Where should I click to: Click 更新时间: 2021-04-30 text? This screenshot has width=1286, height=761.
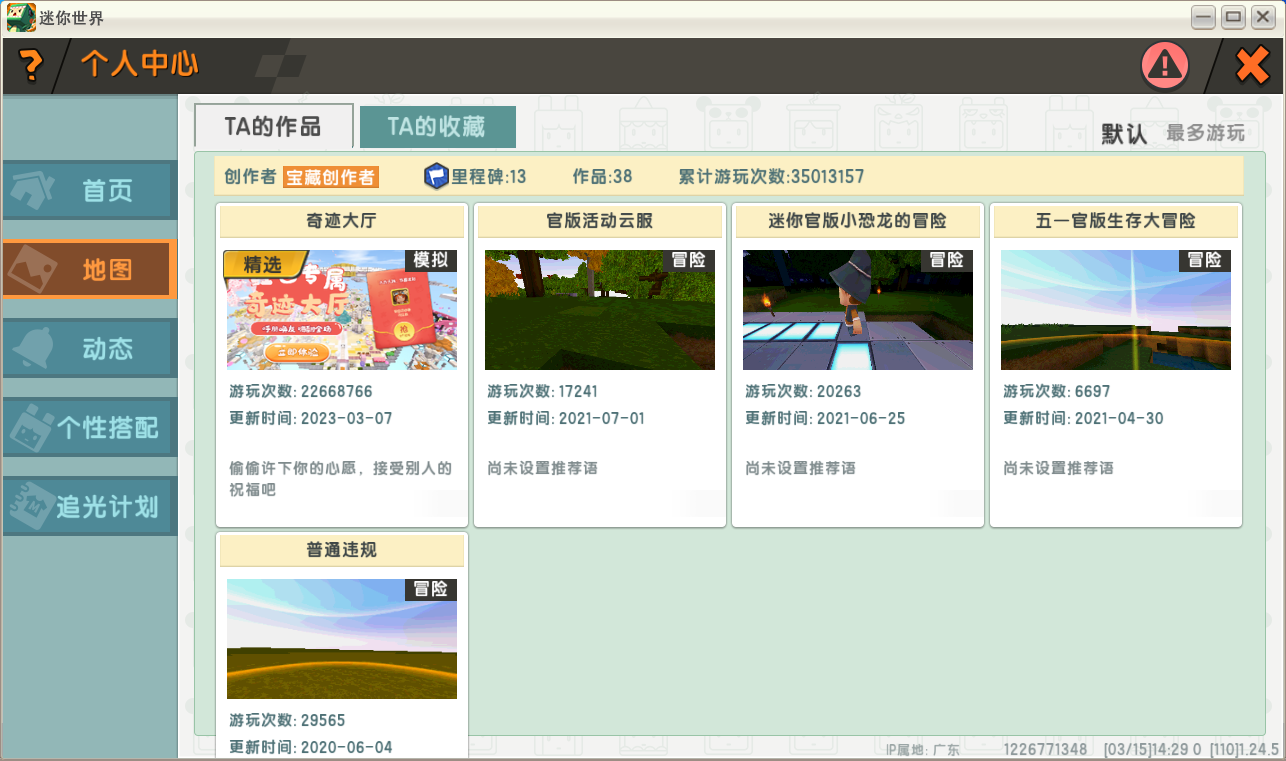point(1083,418)
